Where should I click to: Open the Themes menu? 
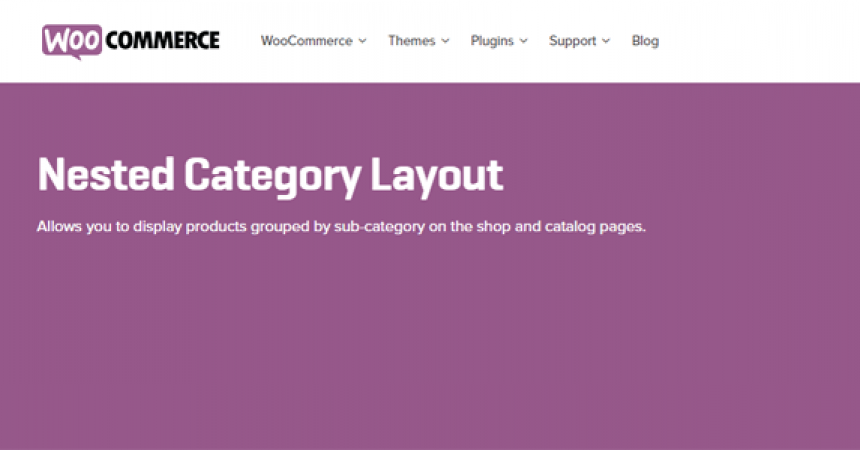411,41
